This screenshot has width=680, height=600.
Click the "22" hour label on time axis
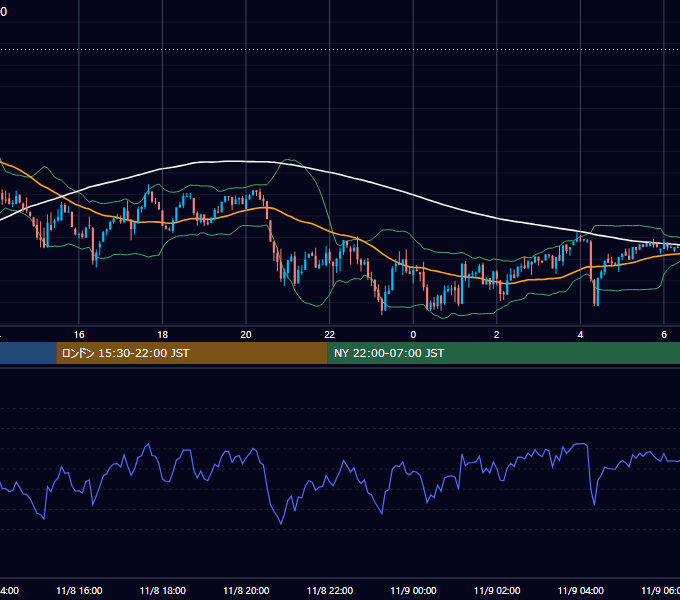point(330,335)
